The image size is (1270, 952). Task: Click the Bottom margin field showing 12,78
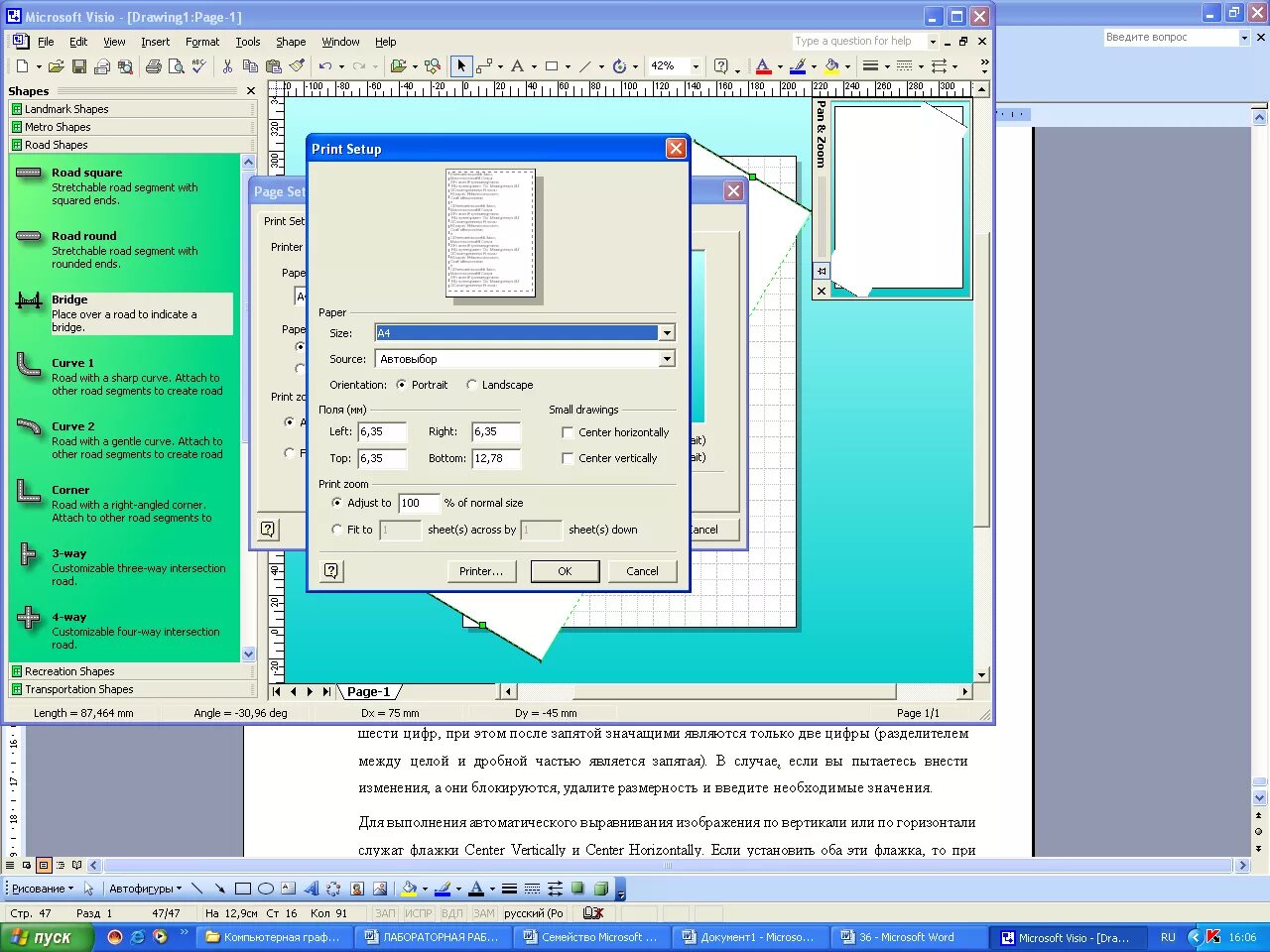(x=496, y=458)
